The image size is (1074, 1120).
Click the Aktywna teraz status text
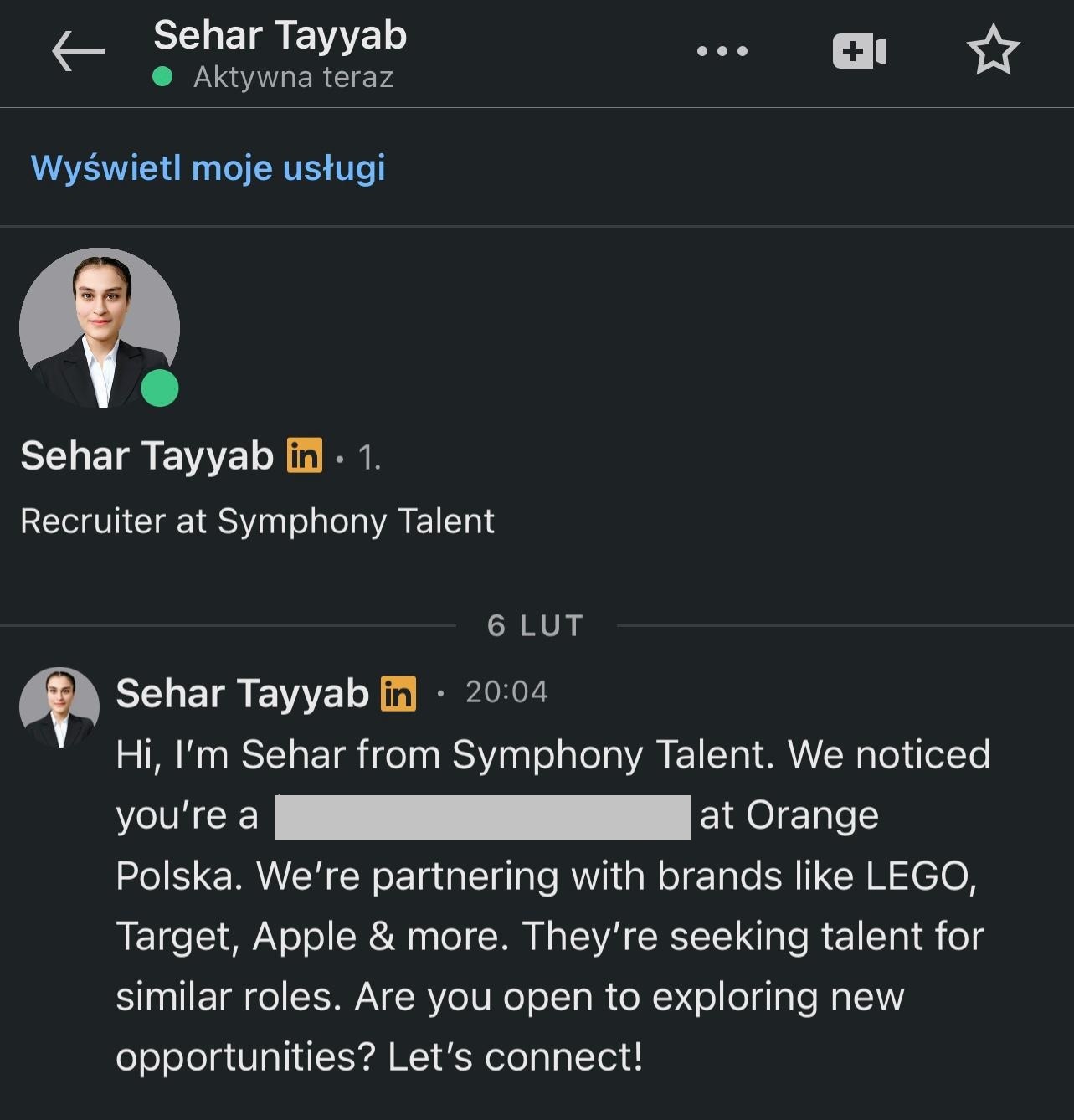(293, 78)
